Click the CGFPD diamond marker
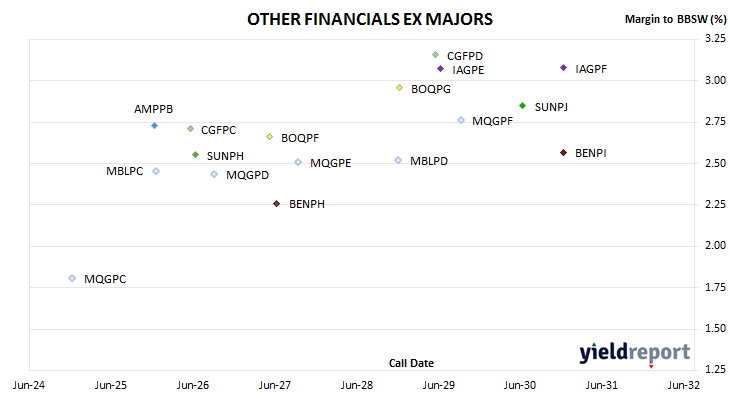The height and width of the screenshot is (399, 730). (x=435, y=55)
